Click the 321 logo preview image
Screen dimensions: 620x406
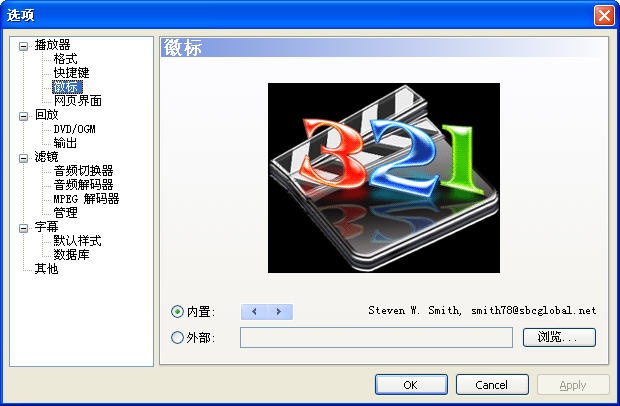(383, 178)
